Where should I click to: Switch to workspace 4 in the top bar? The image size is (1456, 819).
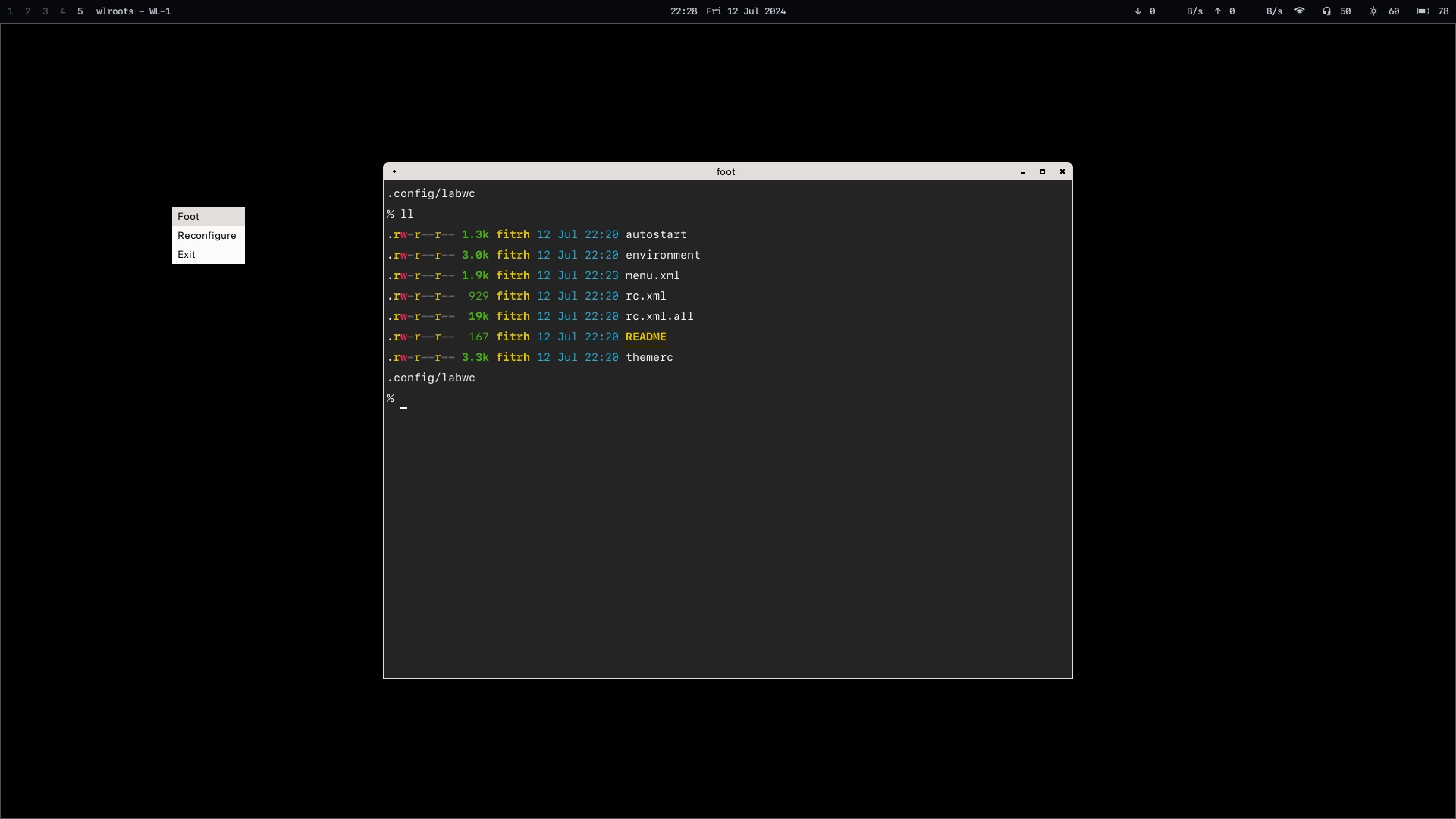coord(63,11)
